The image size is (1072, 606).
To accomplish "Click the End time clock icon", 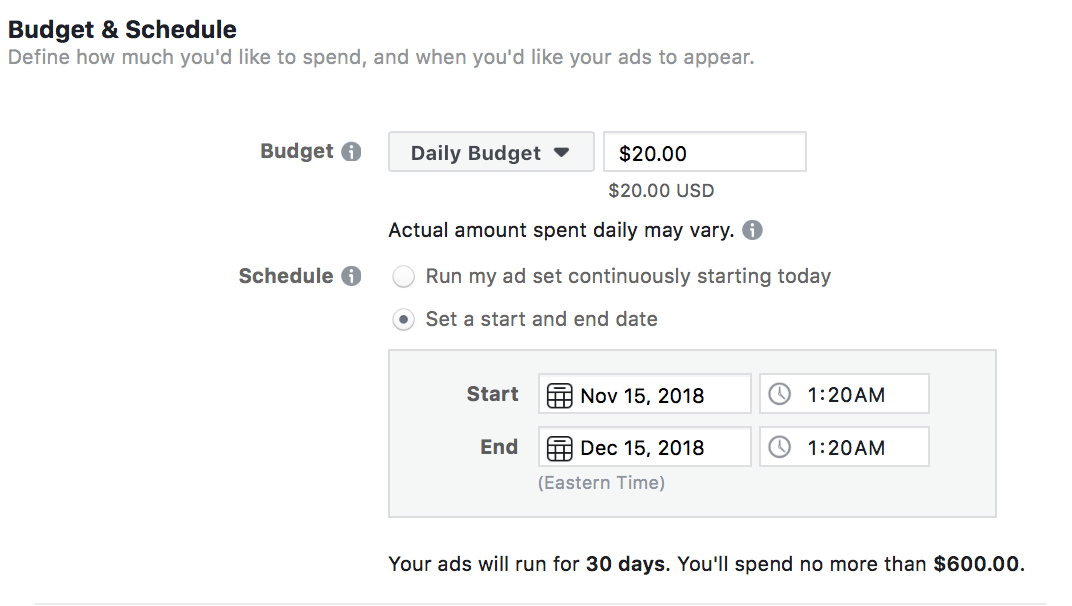I will [779, 447].
